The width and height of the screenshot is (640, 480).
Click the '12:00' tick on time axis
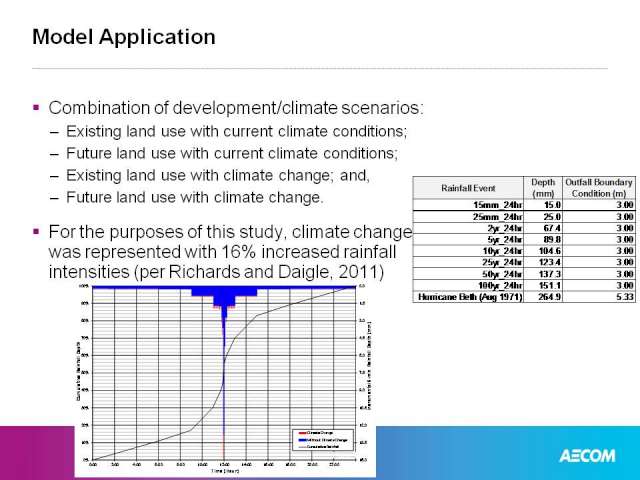(x=224, y=464)
